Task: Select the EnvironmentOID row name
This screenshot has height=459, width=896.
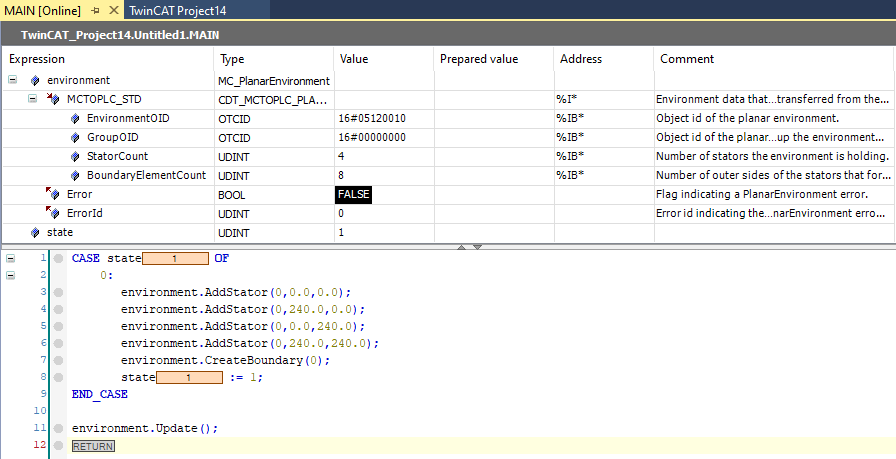Action: pos(128,118)
